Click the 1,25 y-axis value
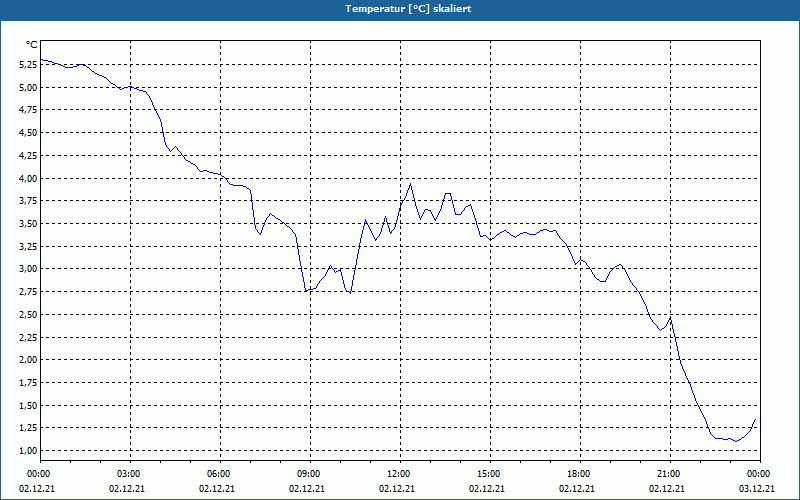Image resolution: width=800 pixels, height=500 pixels. 28,428
